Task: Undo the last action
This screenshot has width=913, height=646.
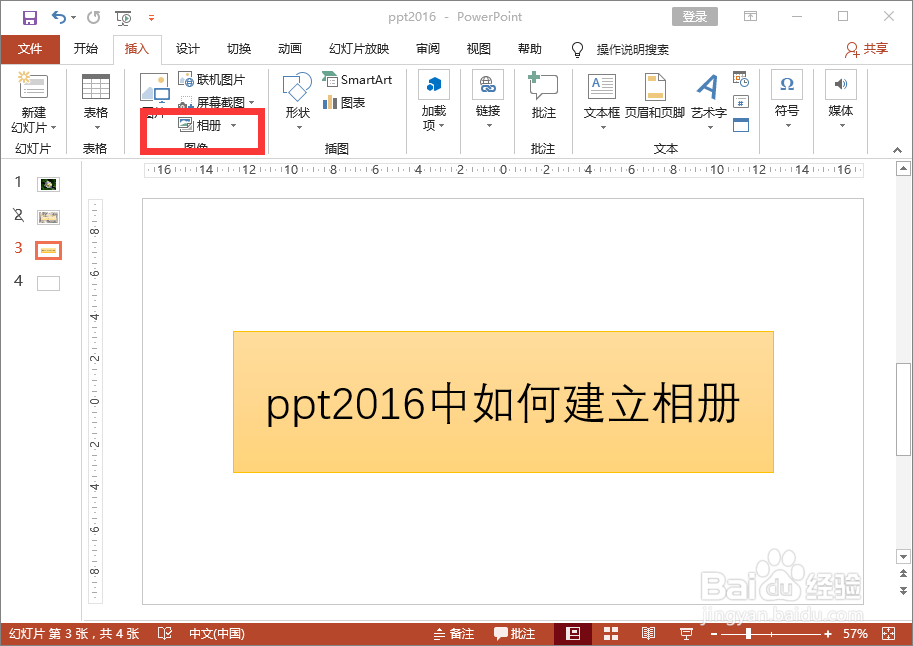Action: pos(59,17)
